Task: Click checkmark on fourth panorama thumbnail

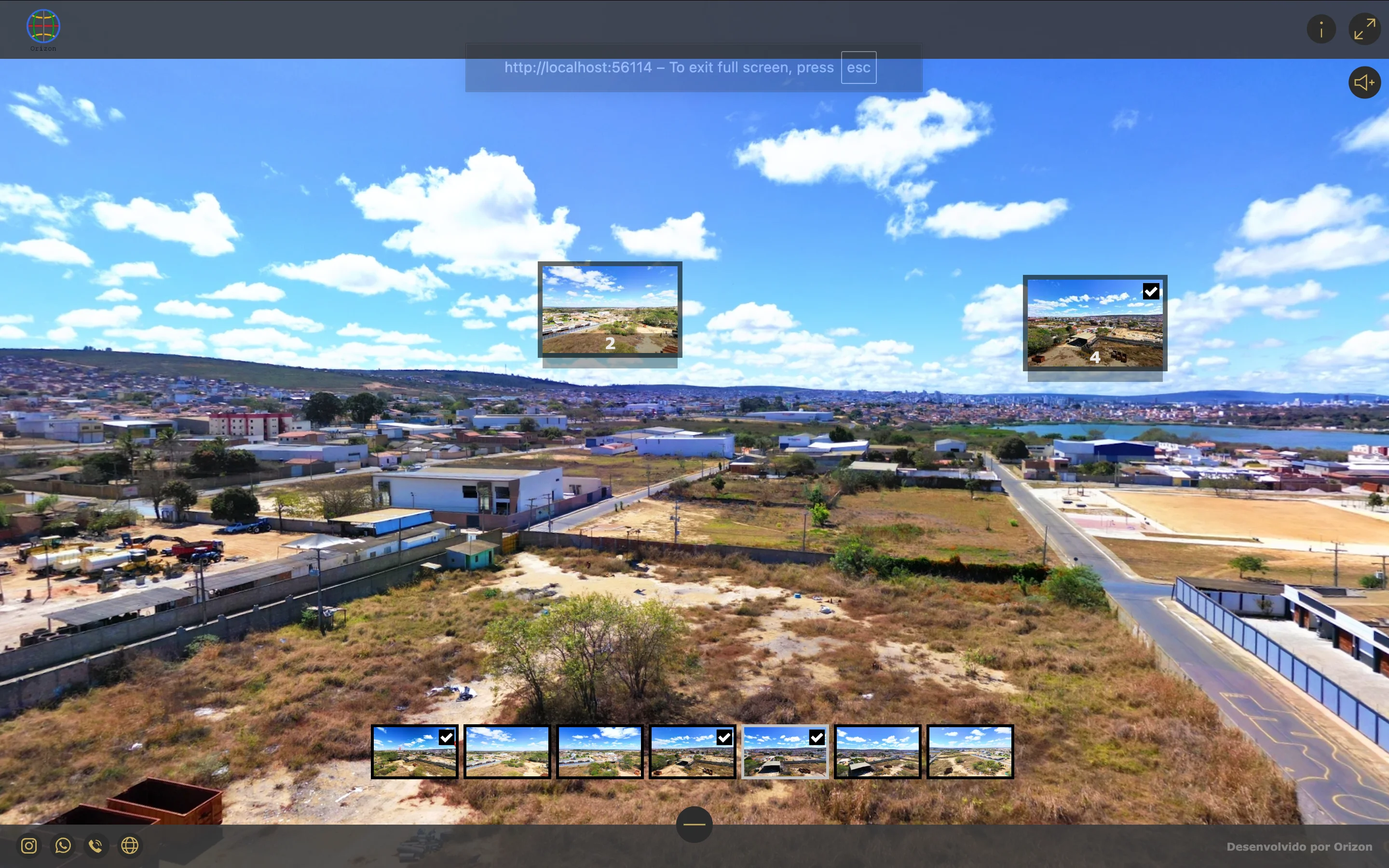Action: [724, 738]
